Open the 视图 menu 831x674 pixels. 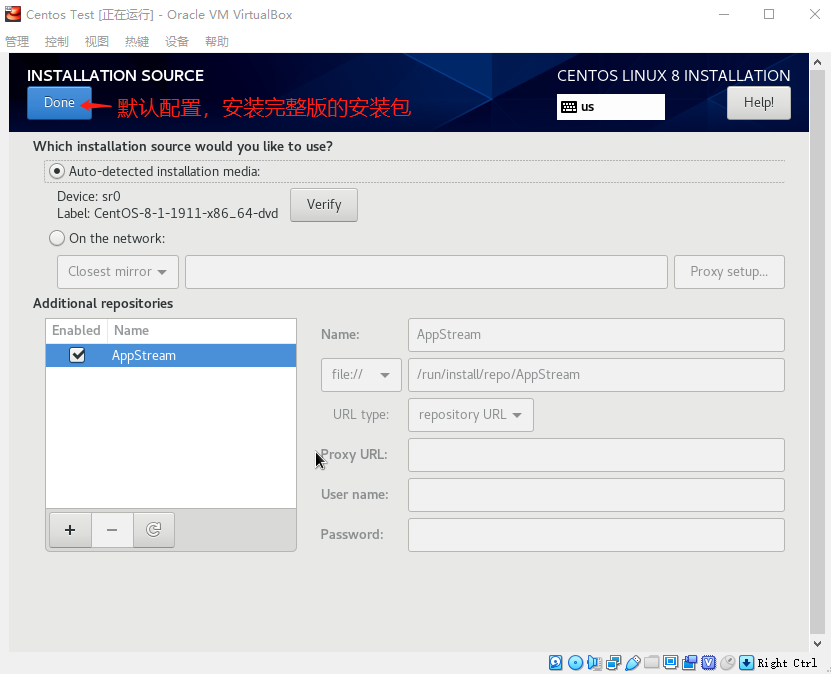(x=96, y=41)
